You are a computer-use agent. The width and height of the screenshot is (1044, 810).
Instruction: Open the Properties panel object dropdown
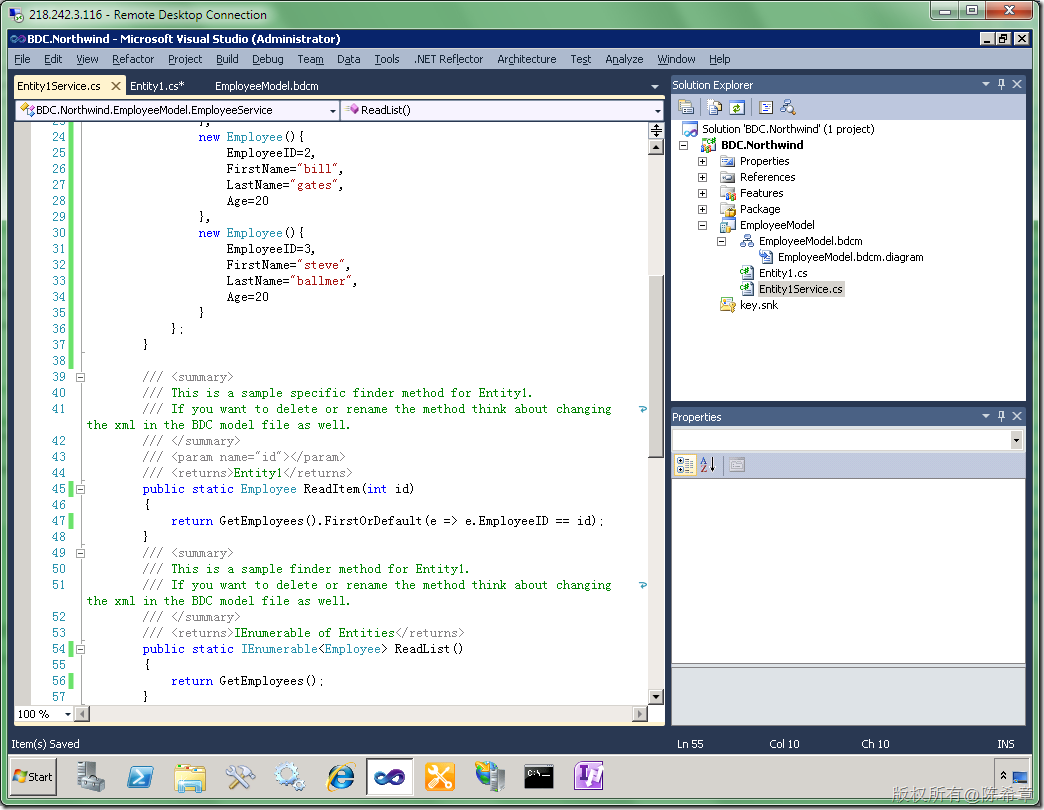[x=1016, y=439]
